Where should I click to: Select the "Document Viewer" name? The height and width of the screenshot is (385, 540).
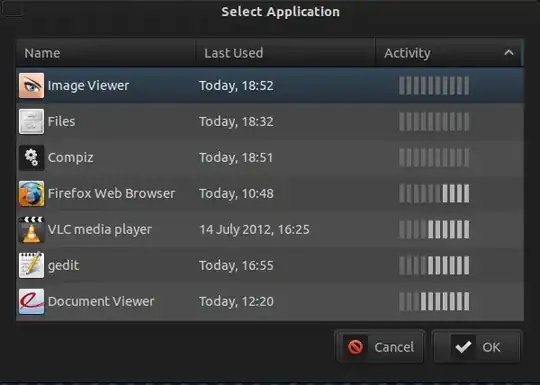pyautogui.click(x=101, y=302)
